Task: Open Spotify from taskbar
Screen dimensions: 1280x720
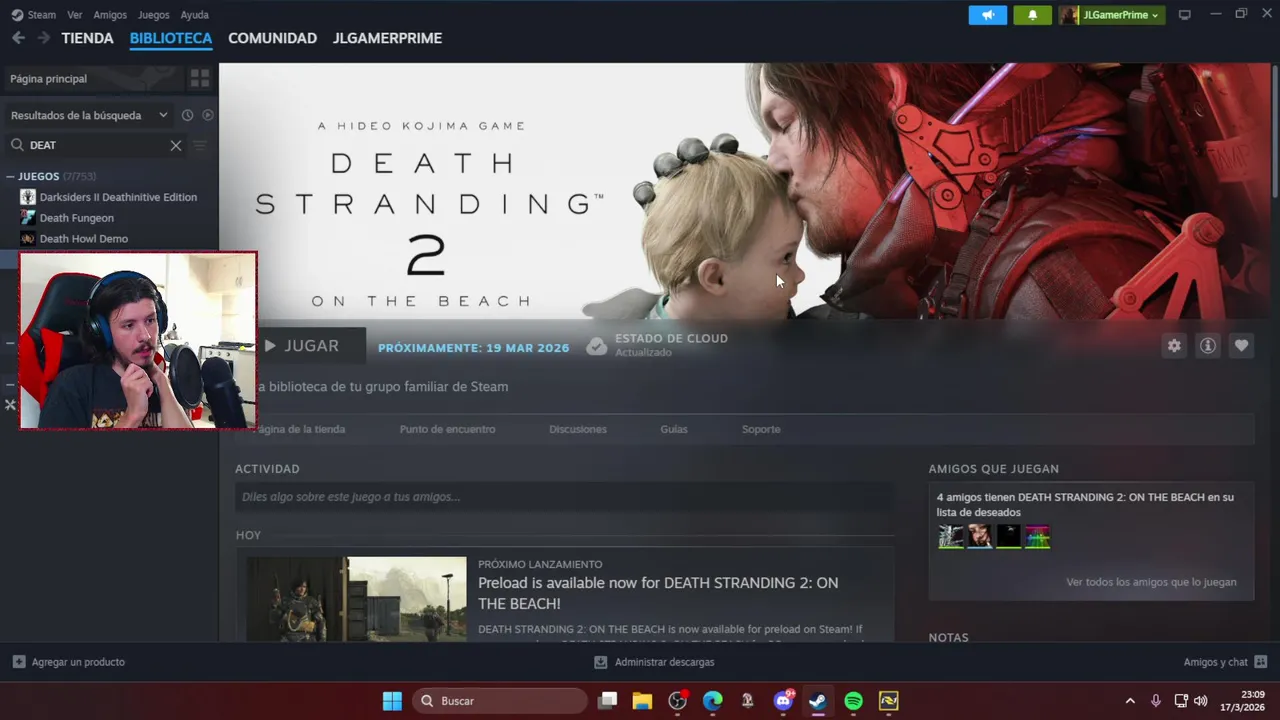Action: pos(853,701)
